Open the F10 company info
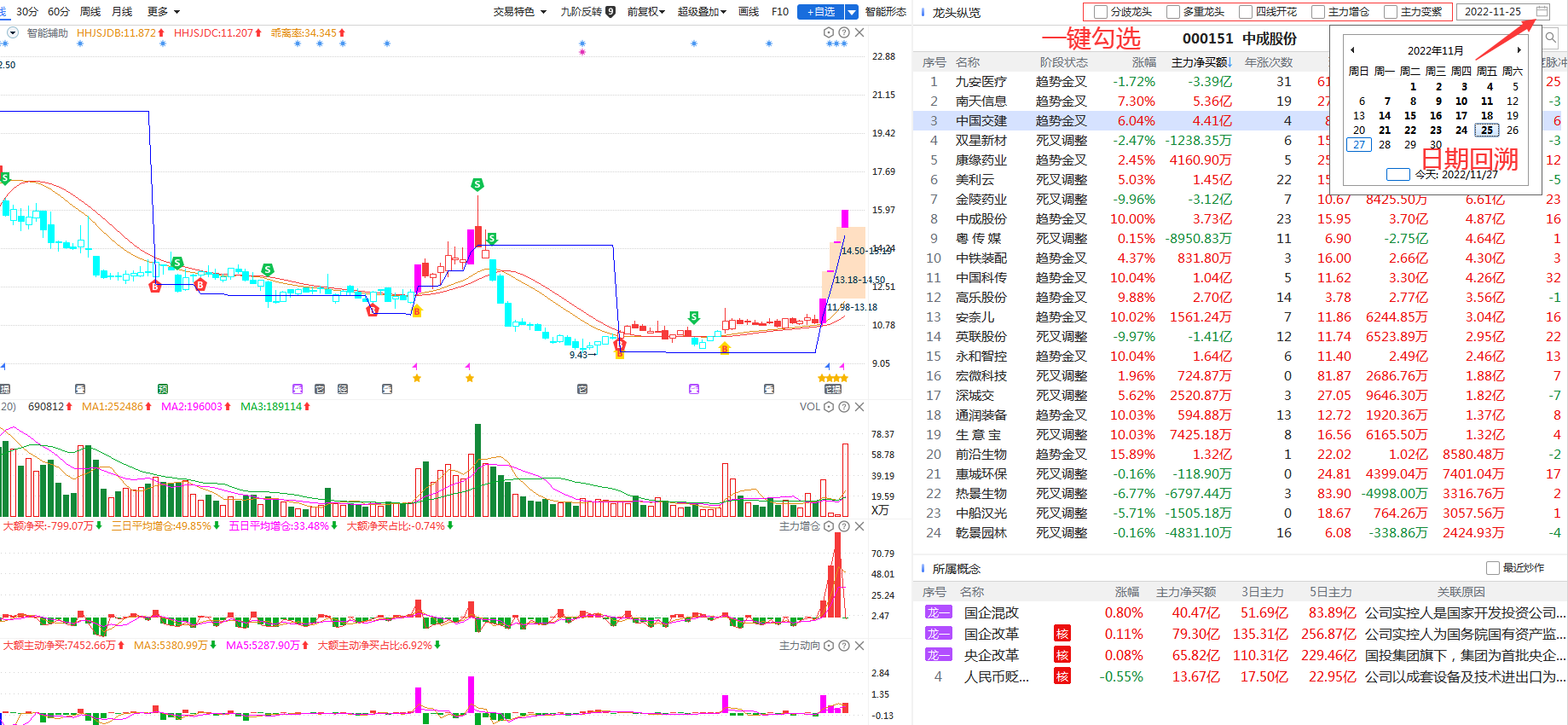The width and height of the screenshot is (1568, 725). 780,11
